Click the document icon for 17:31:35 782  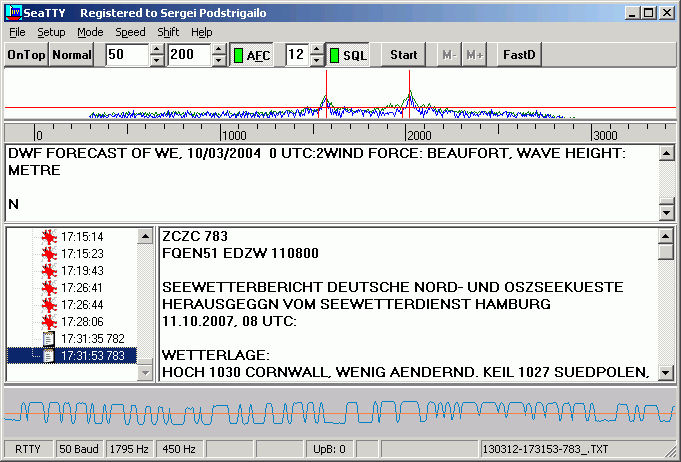(x=48, y=339)
